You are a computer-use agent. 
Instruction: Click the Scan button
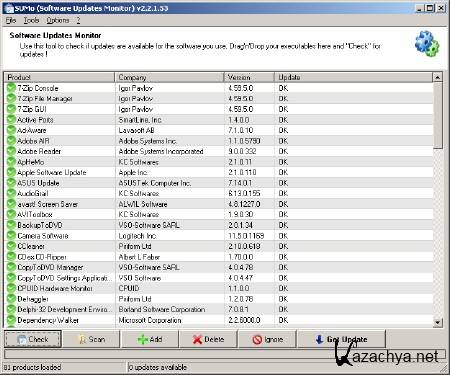[x=91, y=339]
